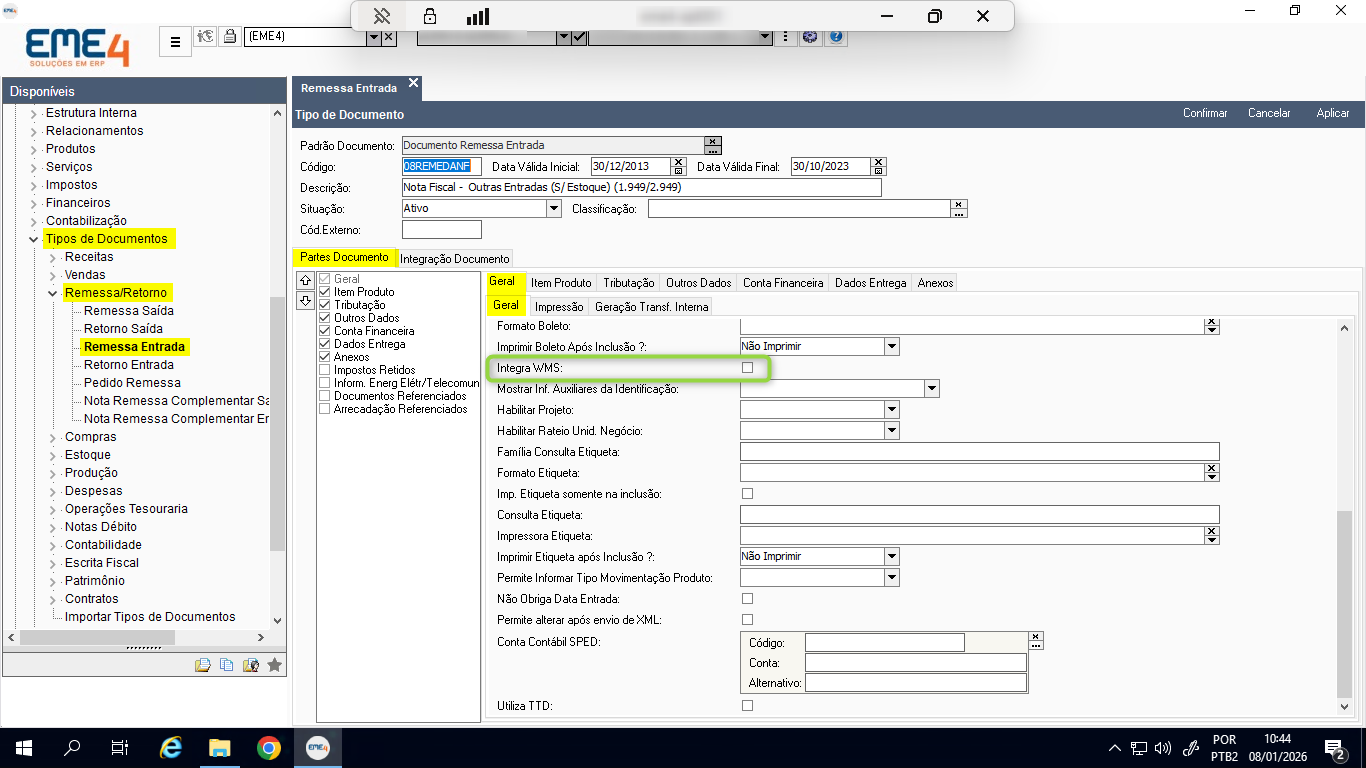This screenshot has height=768, width=1366.
Task: Click the three-dot options icon in toolbar
Action: pyautogui.click(x=785, y=37)
